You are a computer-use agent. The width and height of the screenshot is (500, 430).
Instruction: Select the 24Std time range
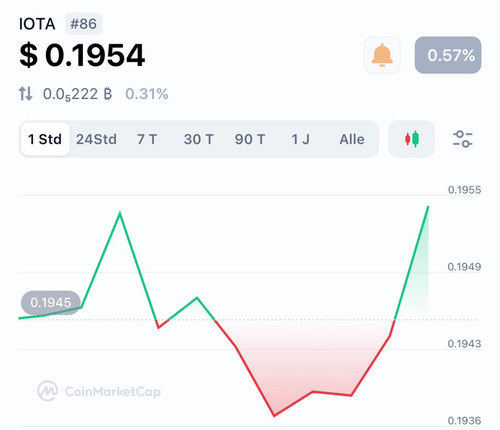click(x=96, y=139)
